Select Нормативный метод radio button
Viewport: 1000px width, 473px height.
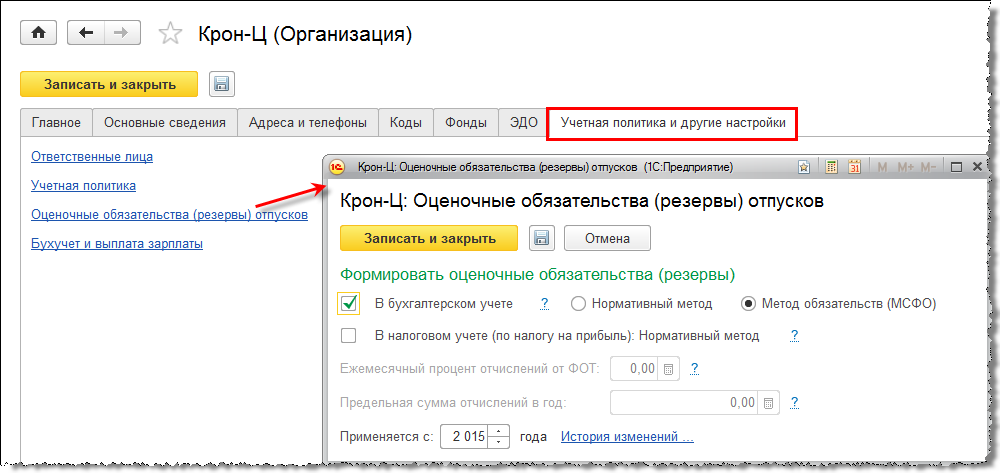pos(578,304)
